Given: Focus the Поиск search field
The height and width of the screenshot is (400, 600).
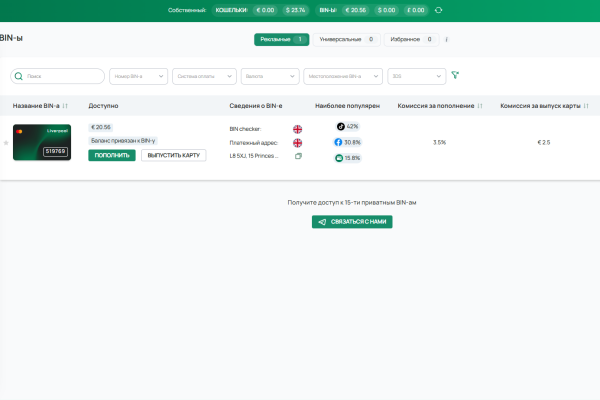Looking at the screenshot, I should point(57,76).
